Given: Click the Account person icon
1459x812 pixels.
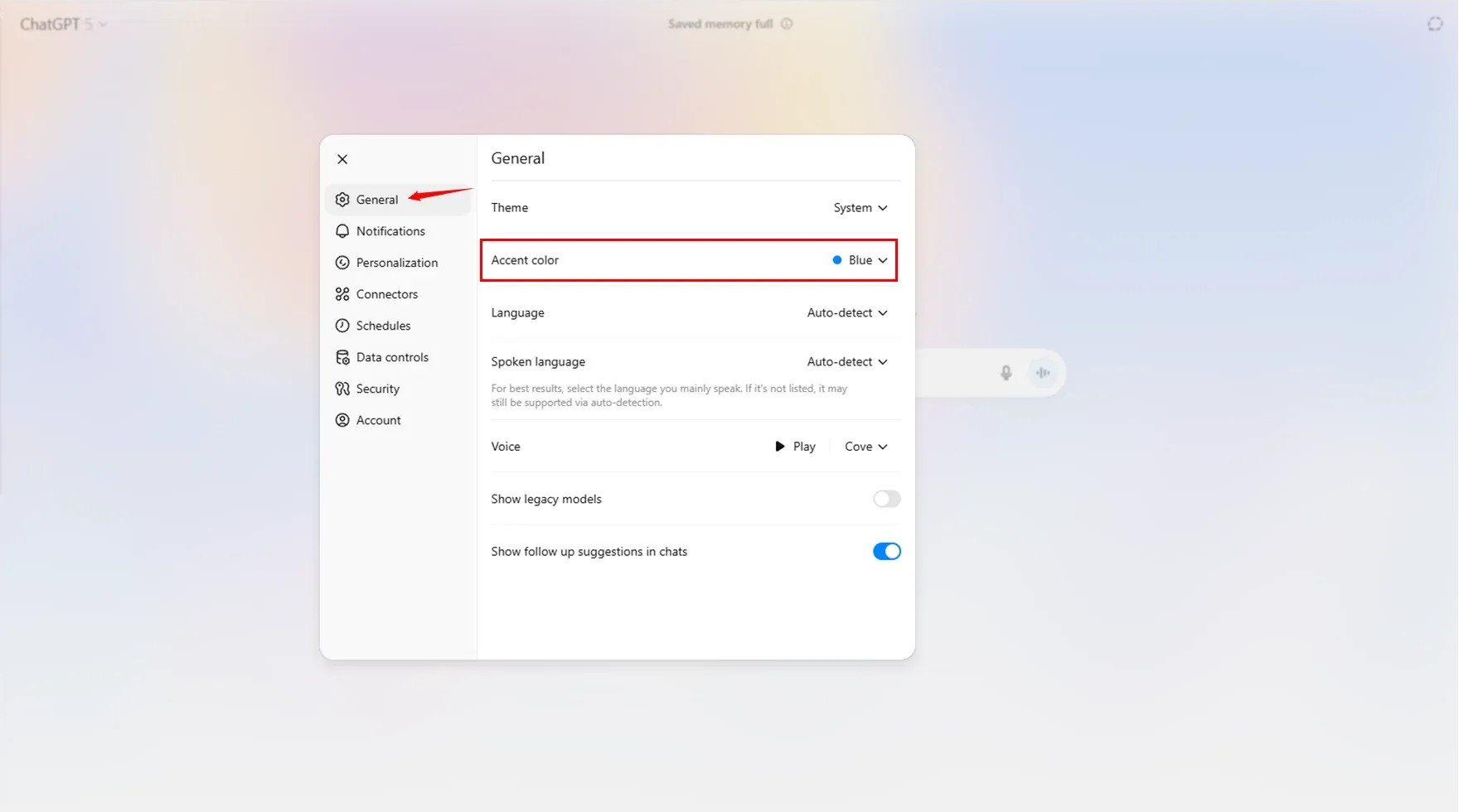Looking at the screenshot, I should (342, 420).
